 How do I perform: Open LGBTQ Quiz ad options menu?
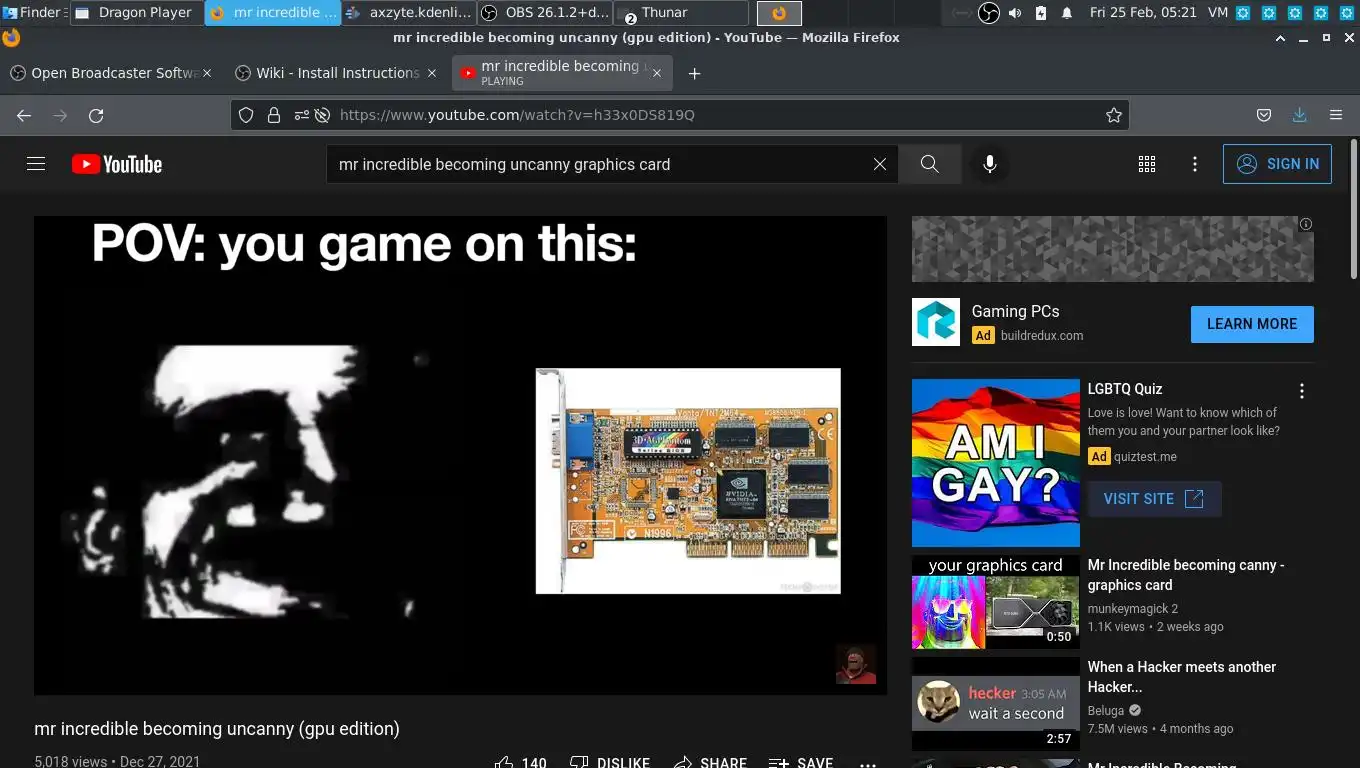click(x=1302, y=391)
